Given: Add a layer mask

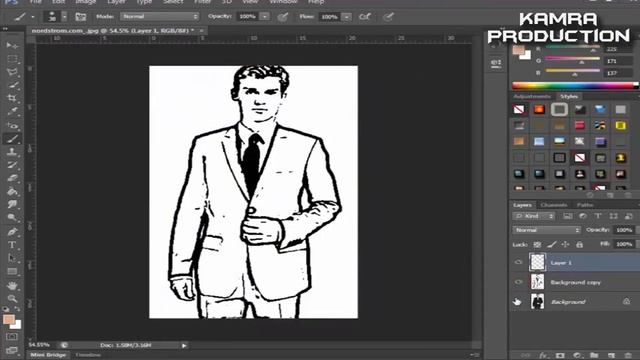Looking at the screenshot, I should [x=560, y=356].
